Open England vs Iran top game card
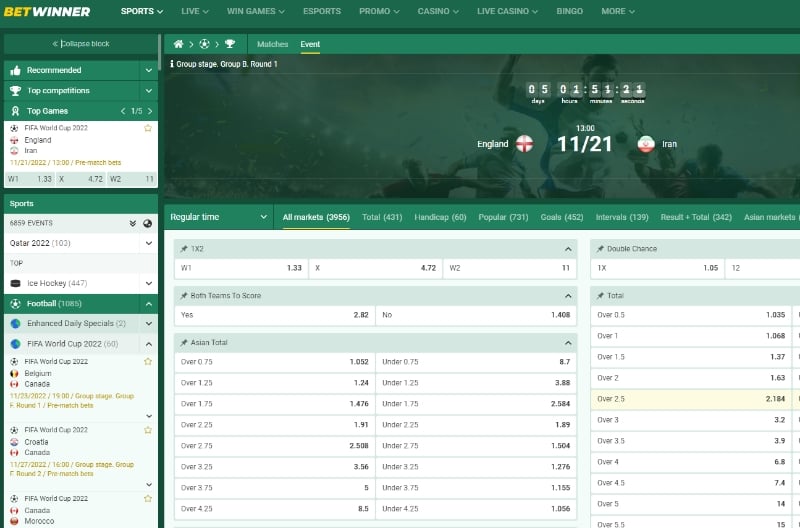The image size is (800, 528). pos(81,145)
